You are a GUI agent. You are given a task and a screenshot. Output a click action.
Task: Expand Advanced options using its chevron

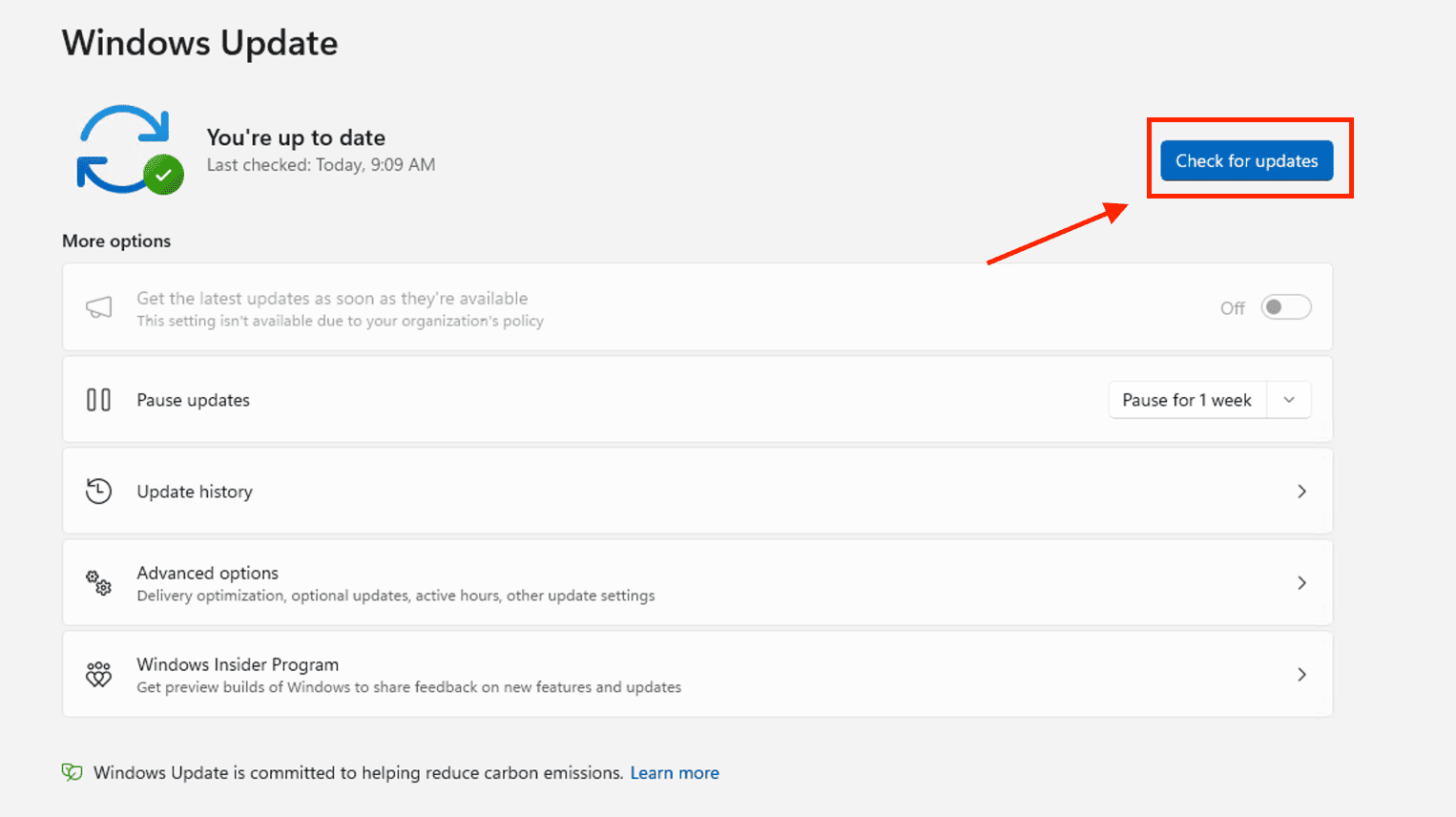pos(1301,583)
